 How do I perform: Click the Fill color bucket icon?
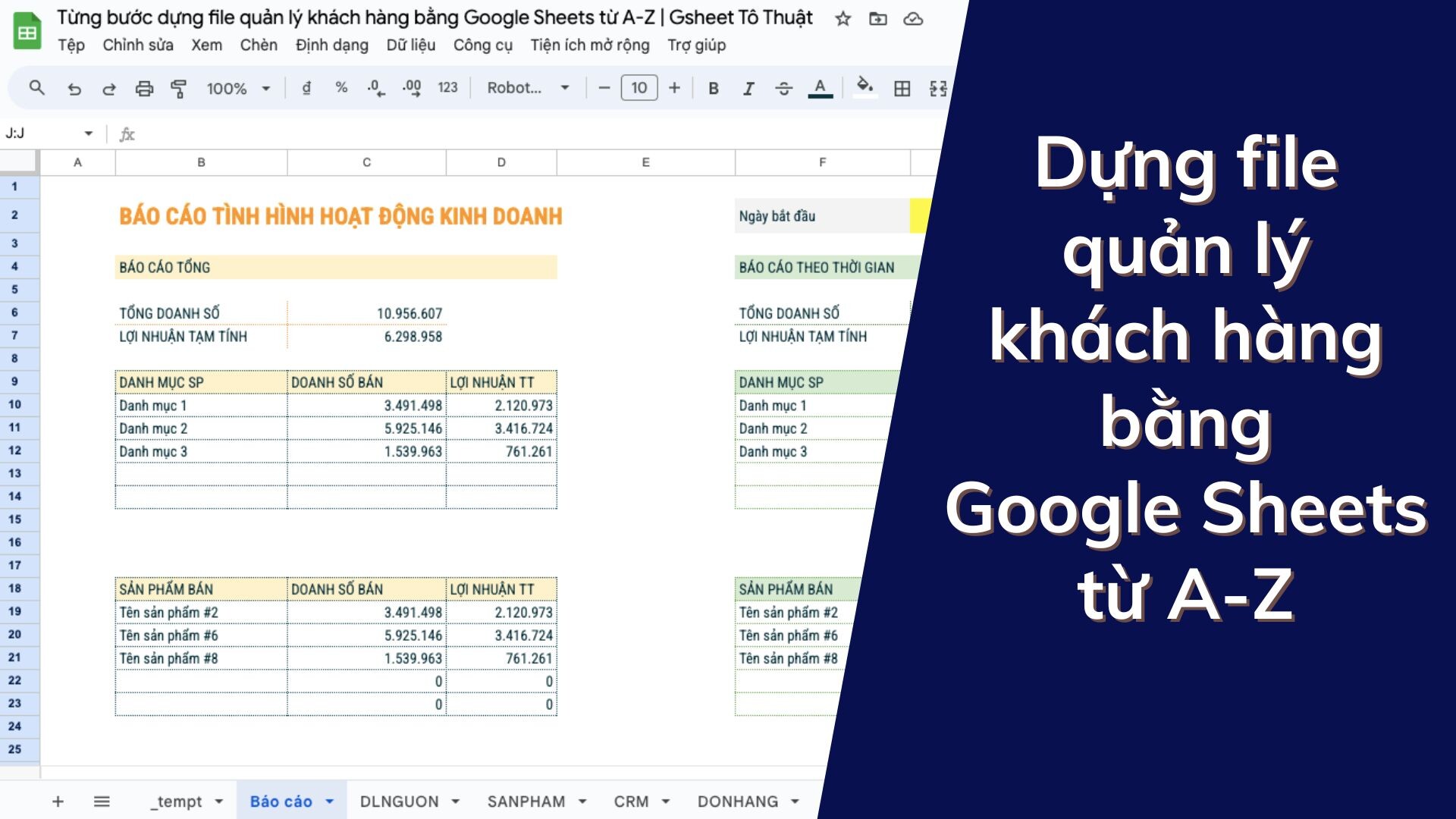[x=864, y=88]
